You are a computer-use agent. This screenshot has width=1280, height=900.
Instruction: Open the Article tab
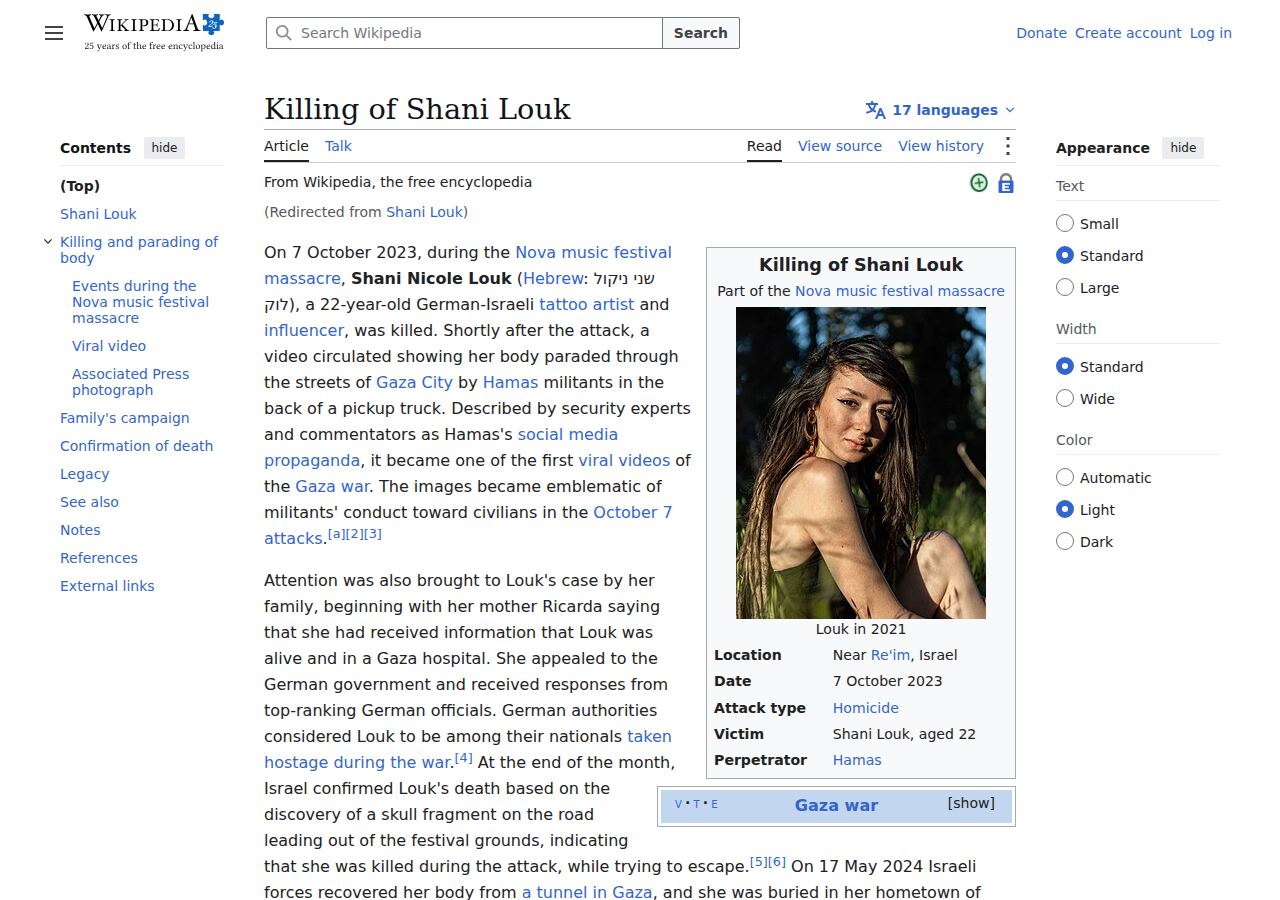tap(286, 146)
